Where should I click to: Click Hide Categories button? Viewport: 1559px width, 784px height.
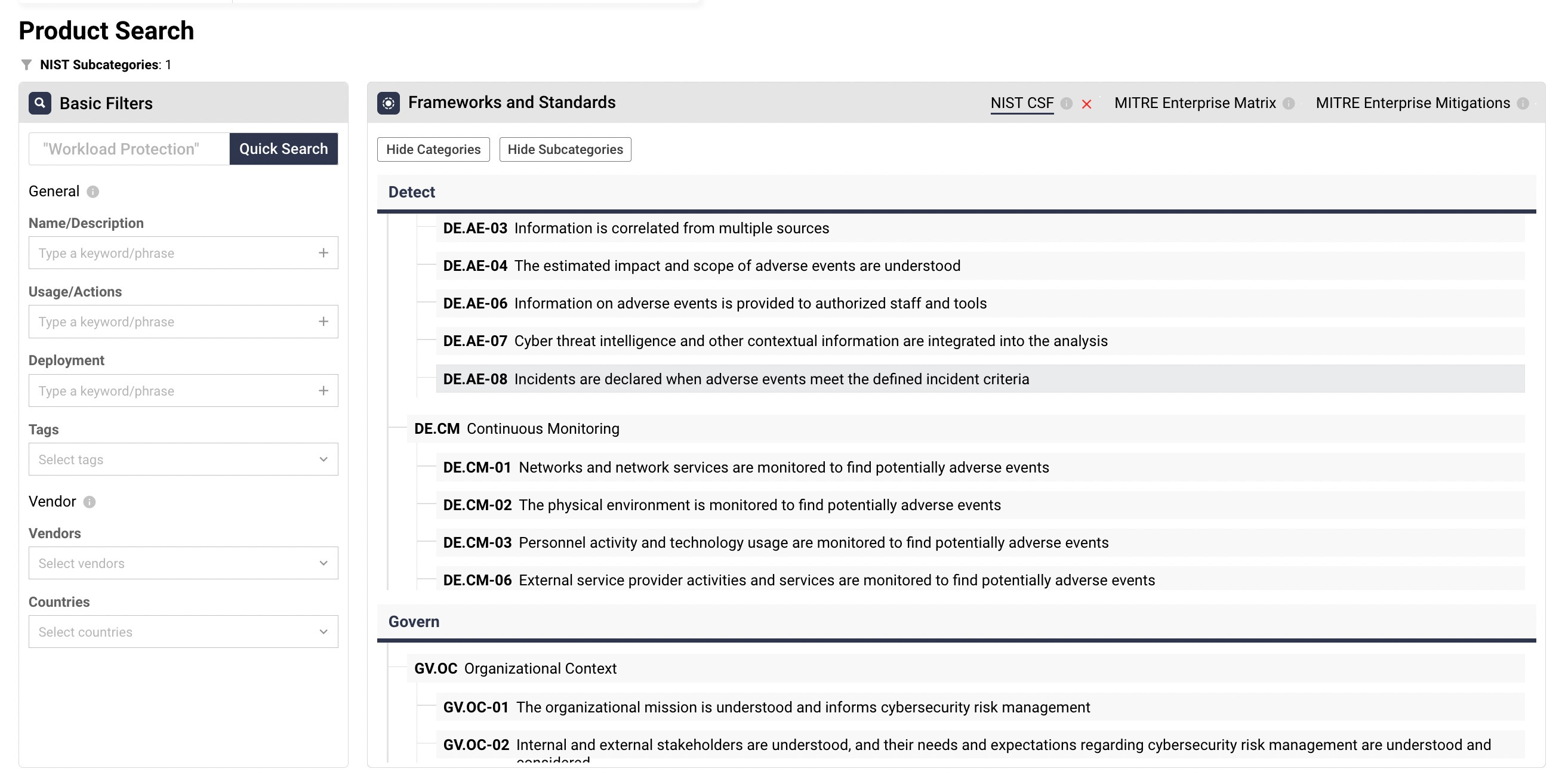coord(433,149)
